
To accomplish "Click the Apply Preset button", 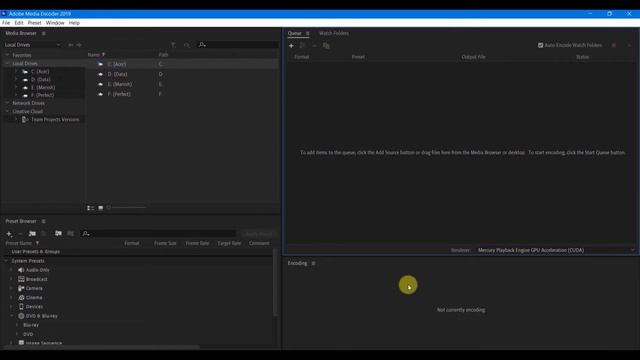I will coord(258,234).
